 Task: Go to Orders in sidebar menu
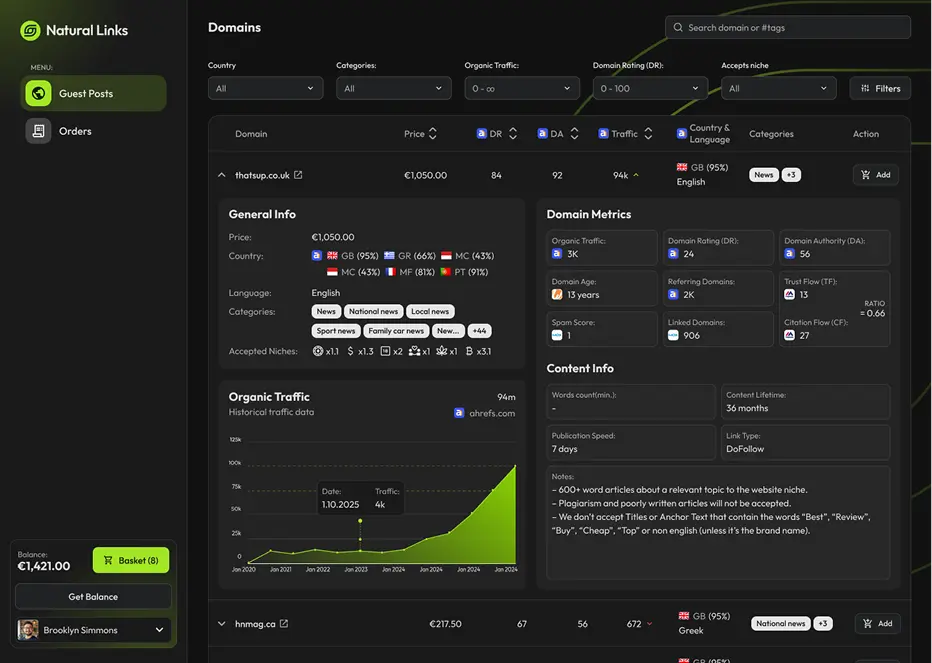point(74,131)
